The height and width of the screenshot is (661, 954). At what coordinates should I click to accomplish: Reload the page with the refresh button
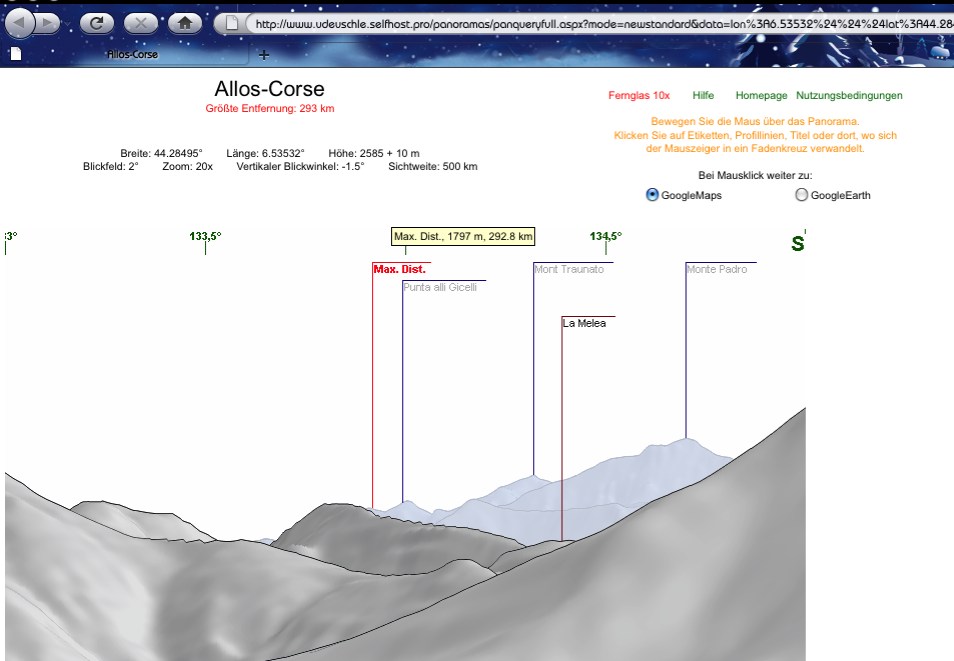96,22
